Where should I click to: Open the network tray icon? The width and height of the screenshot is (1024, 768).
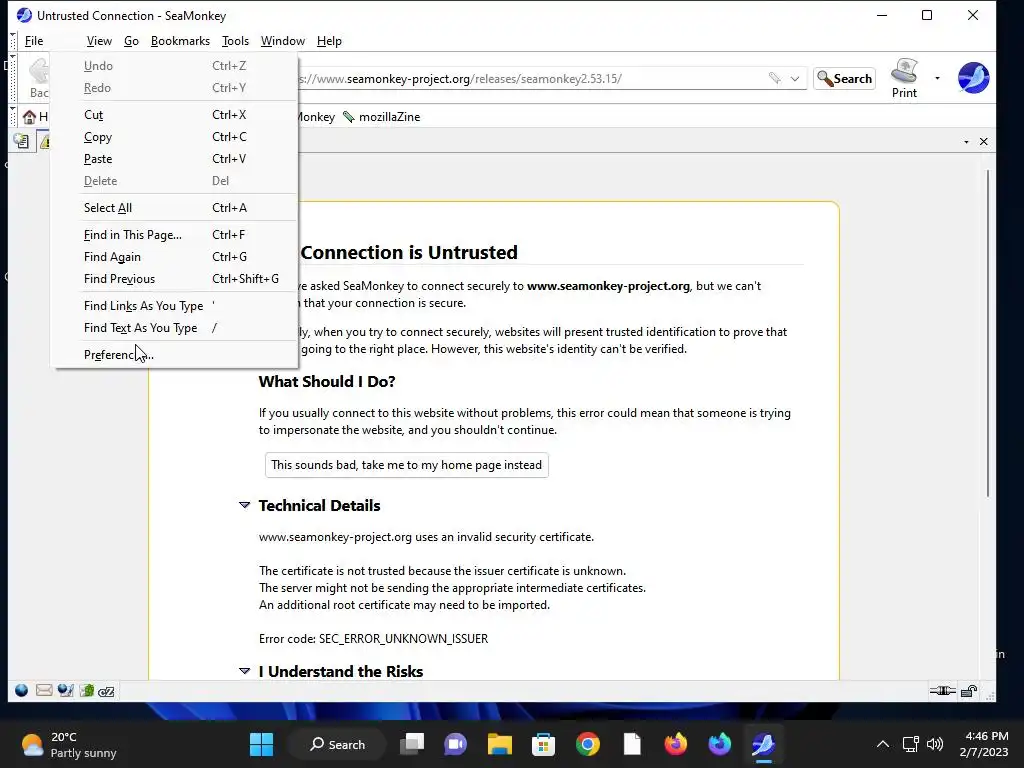coord(910,744)
